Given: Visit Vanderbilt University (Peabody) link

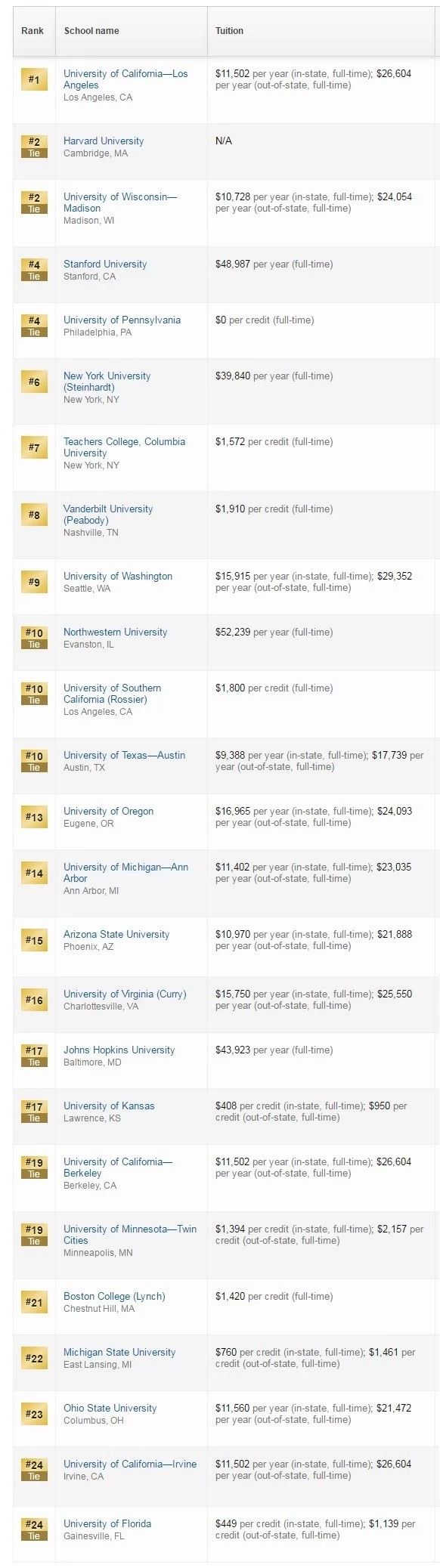Looking at the screenshot, I should [108, 515].
